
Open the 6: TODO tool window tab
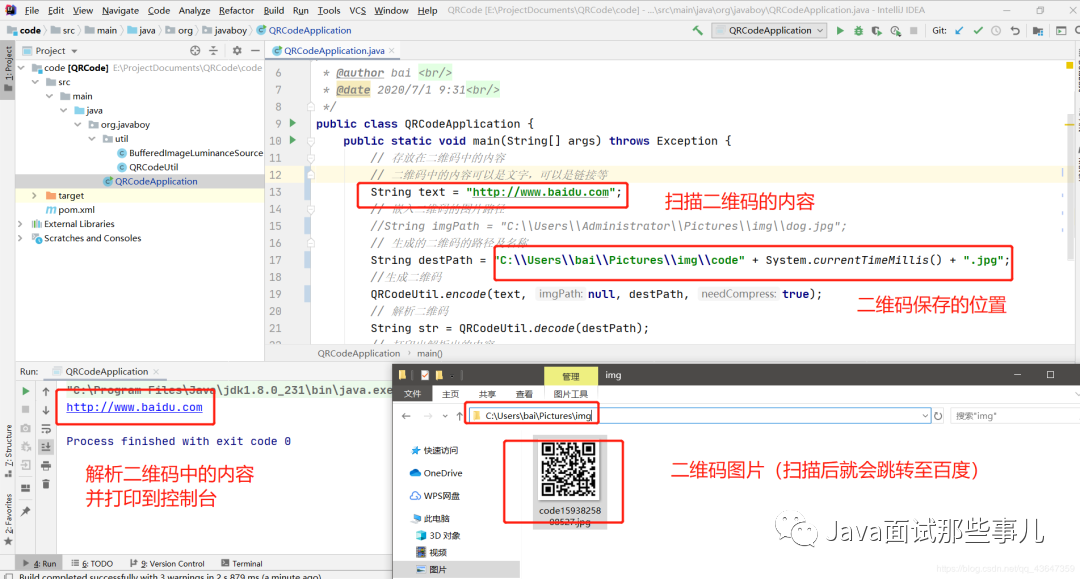coord(92,563)
